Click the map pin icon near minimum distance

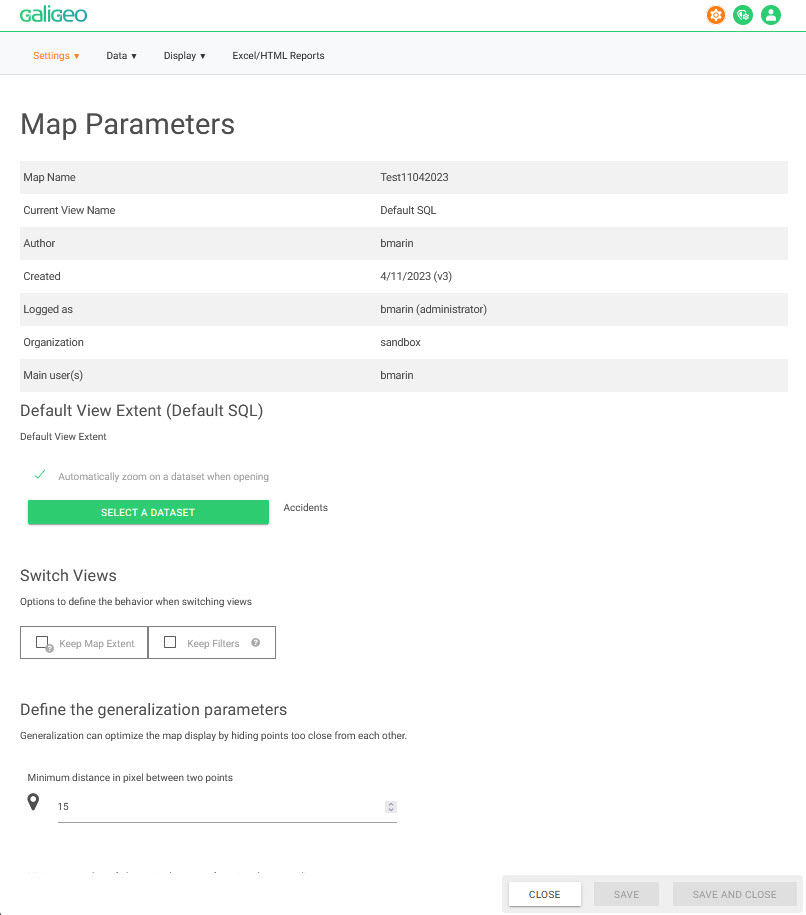tap(33, 802)
